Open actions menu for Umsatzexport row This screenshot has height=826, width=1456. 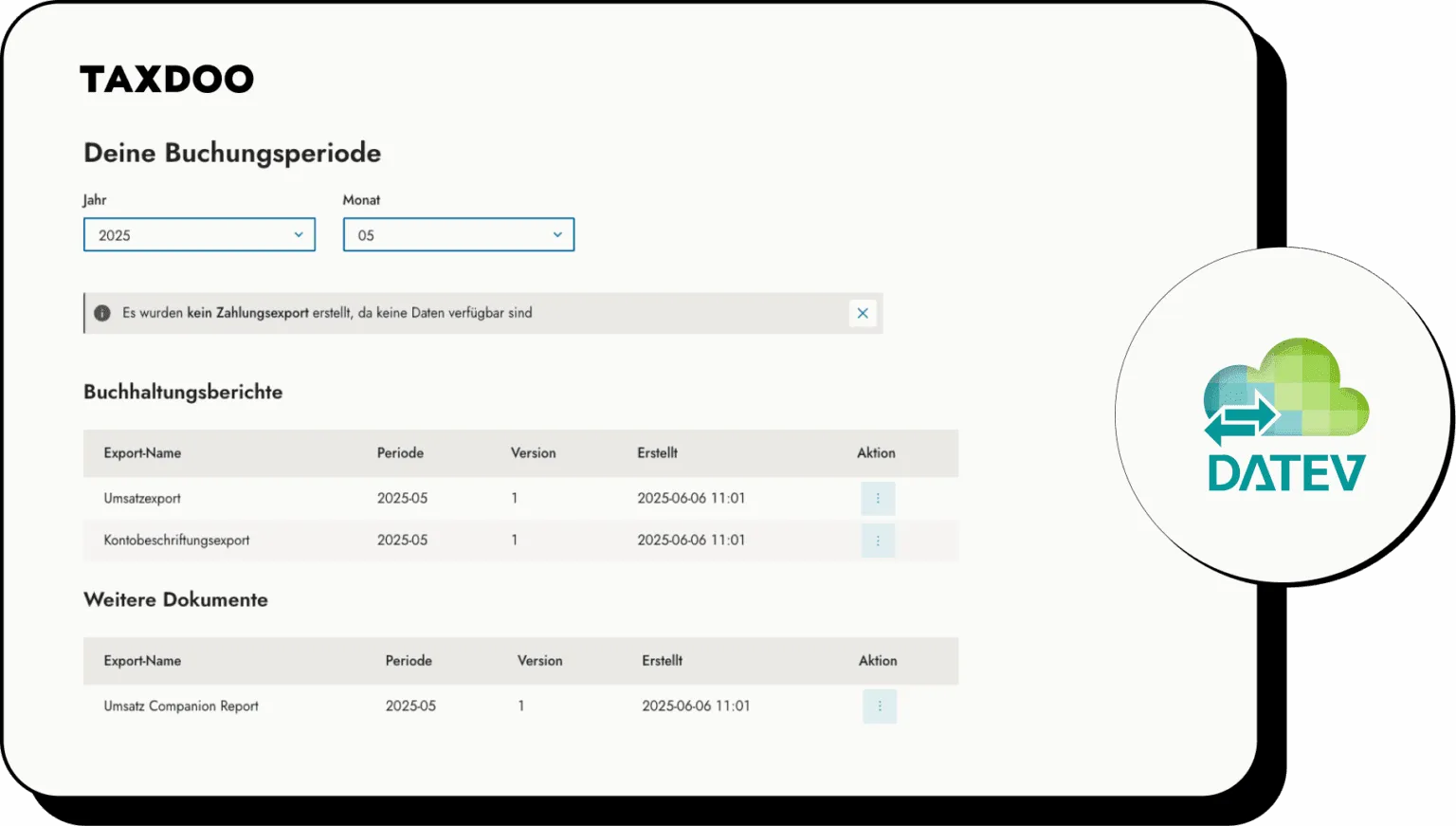[x=878, y=498]
